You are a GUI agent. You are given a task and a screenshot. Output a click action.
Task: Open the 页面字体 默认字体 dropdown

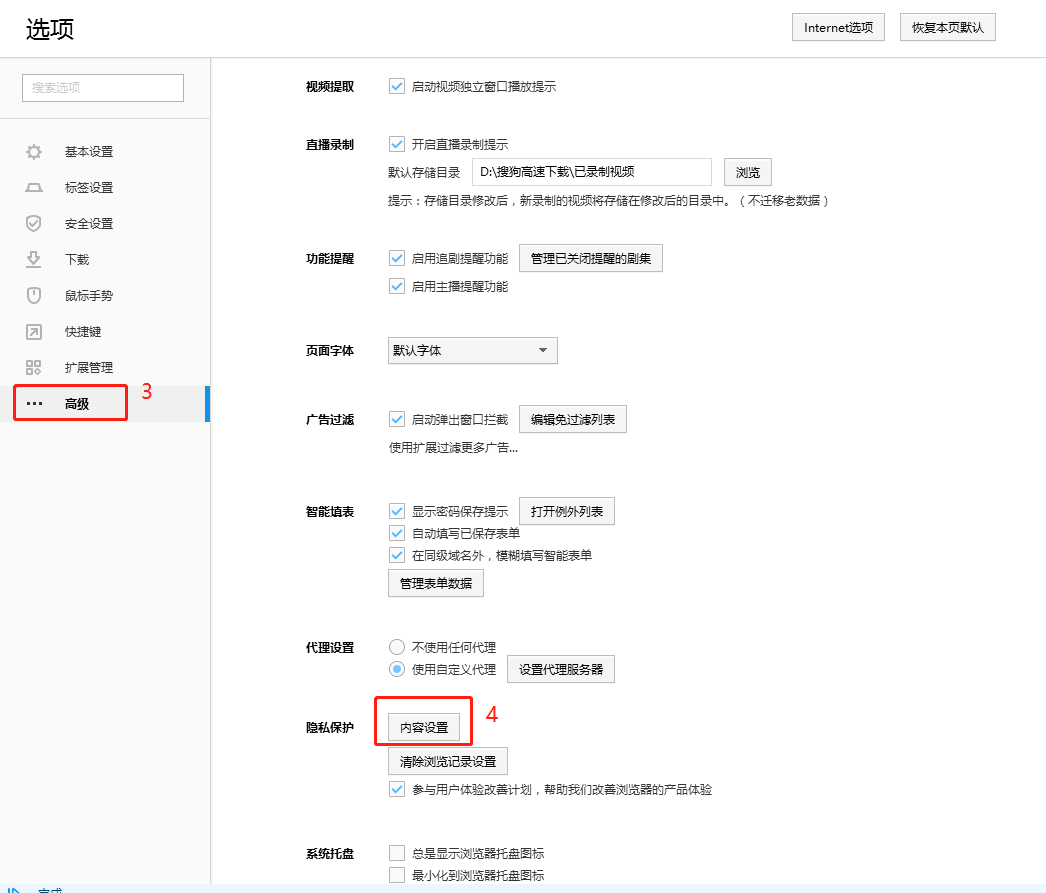point(472,351)
